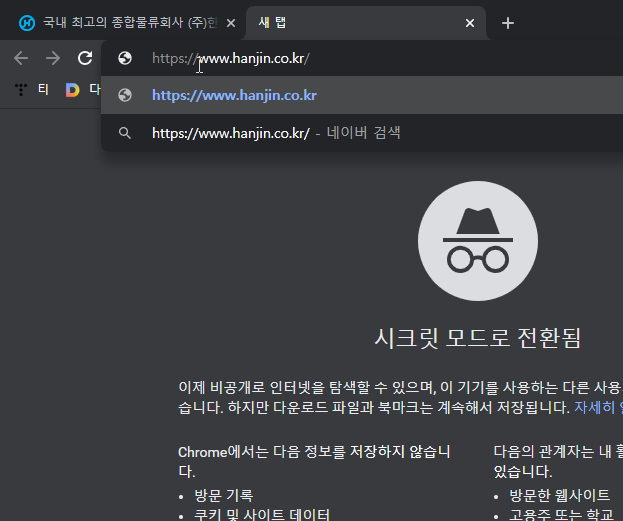This screenshot has height=521, width=623.
Task: Click the 고용주 또는 학교 list item
Action: coord(561,515)
